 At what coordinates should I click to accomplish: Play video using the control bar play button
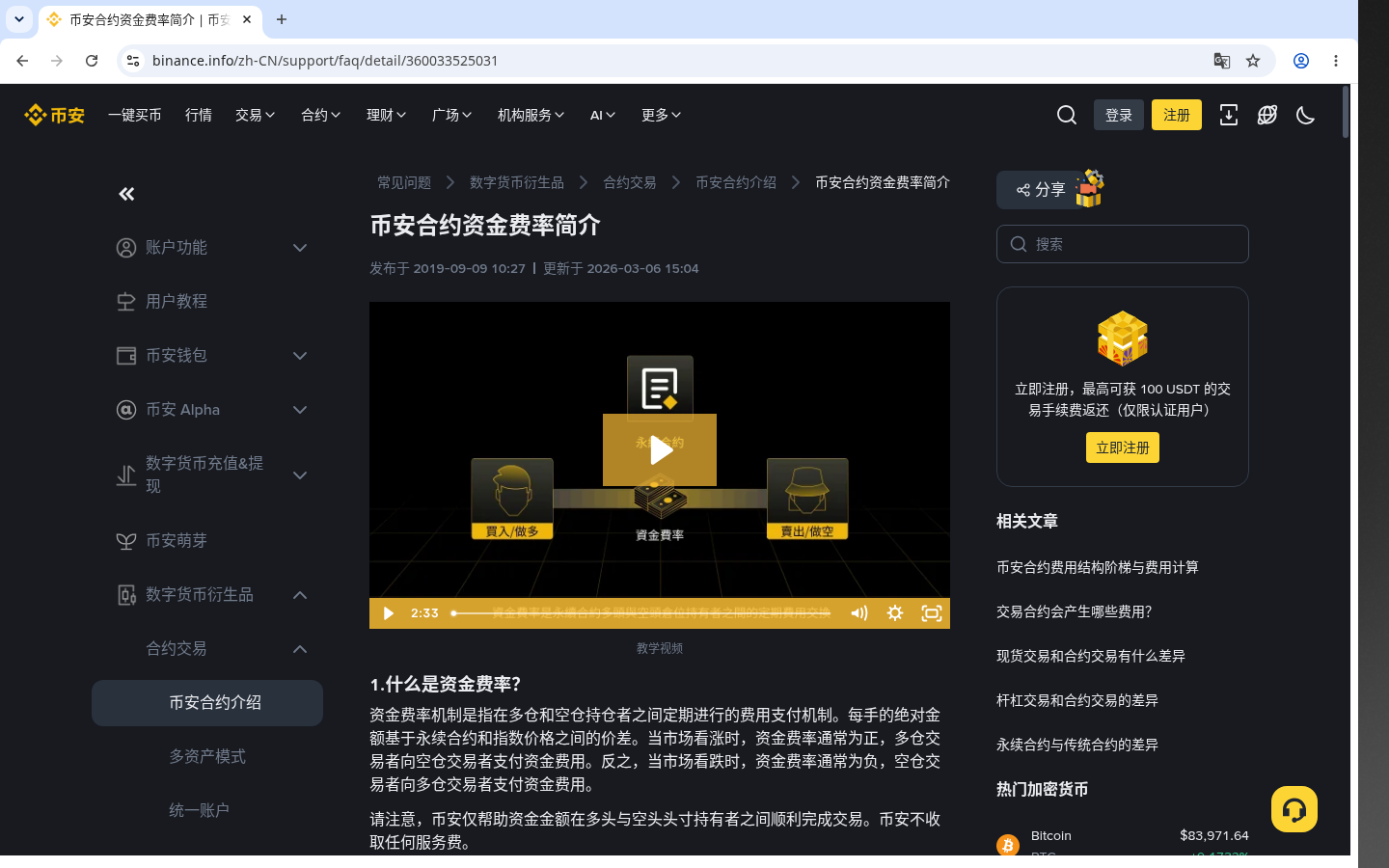[388, 613]
